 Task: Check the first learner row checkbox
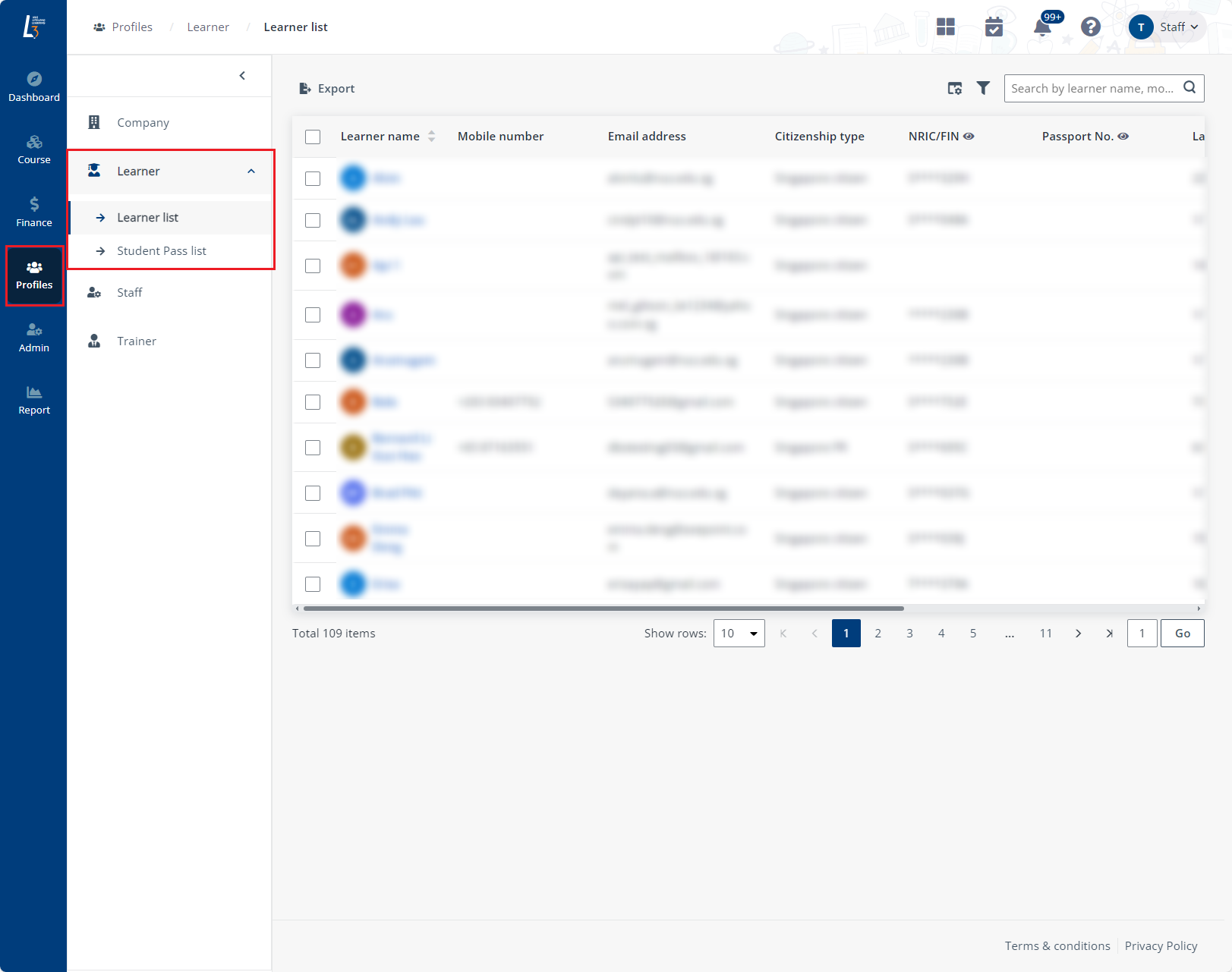[x=313, y=178]
